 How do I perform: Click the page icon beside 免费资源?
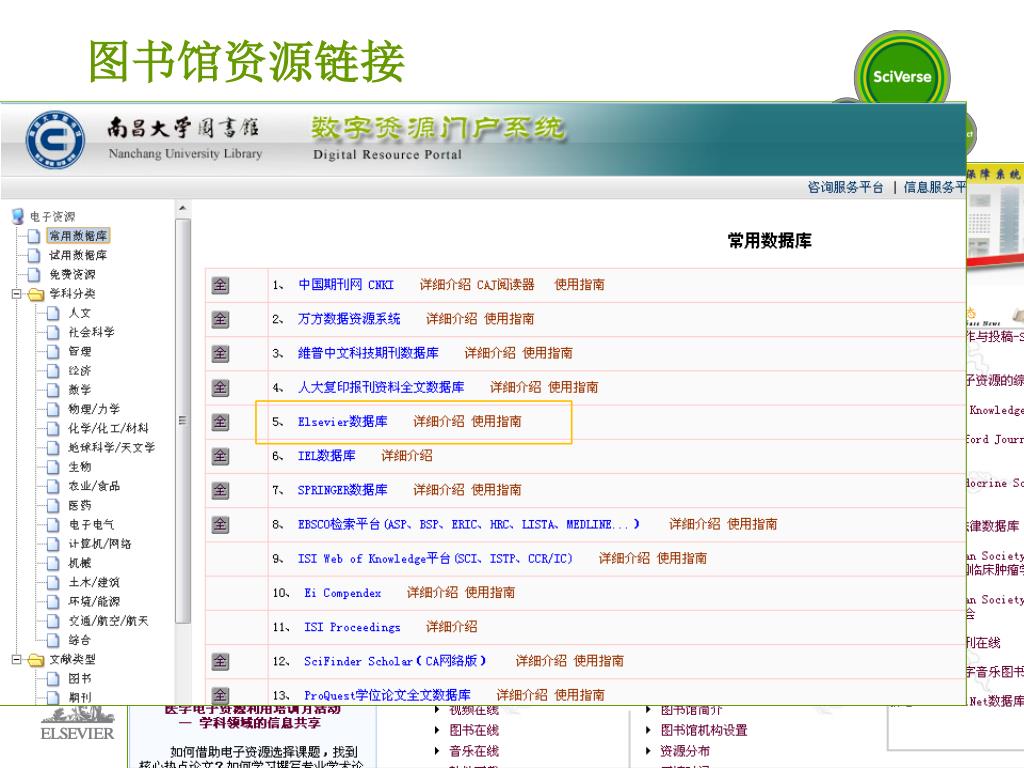(x=34, y=274)
